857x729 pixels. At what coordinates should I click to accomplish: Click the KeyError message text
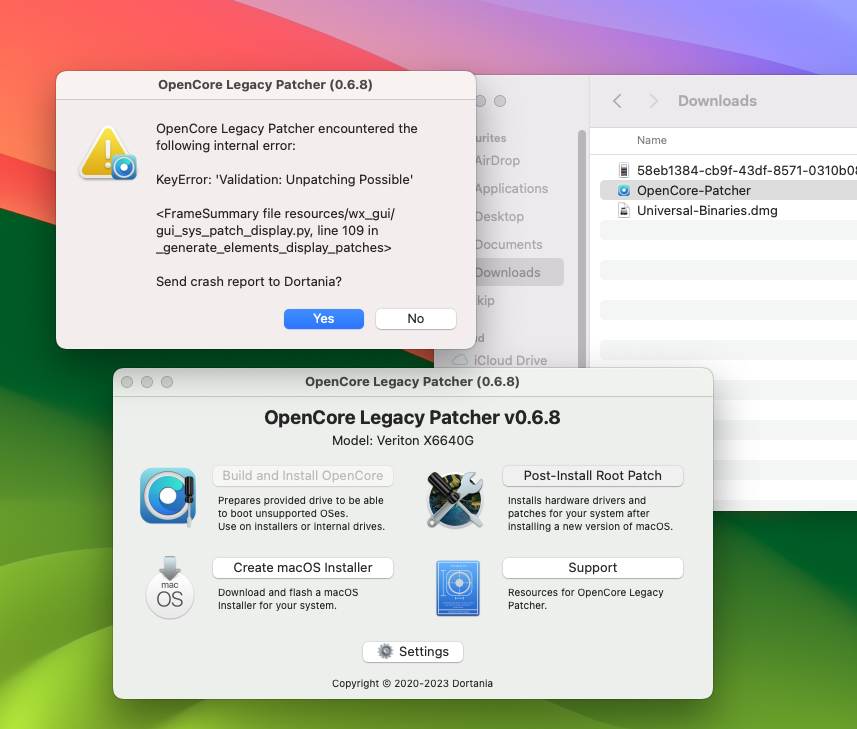(284, 180)
